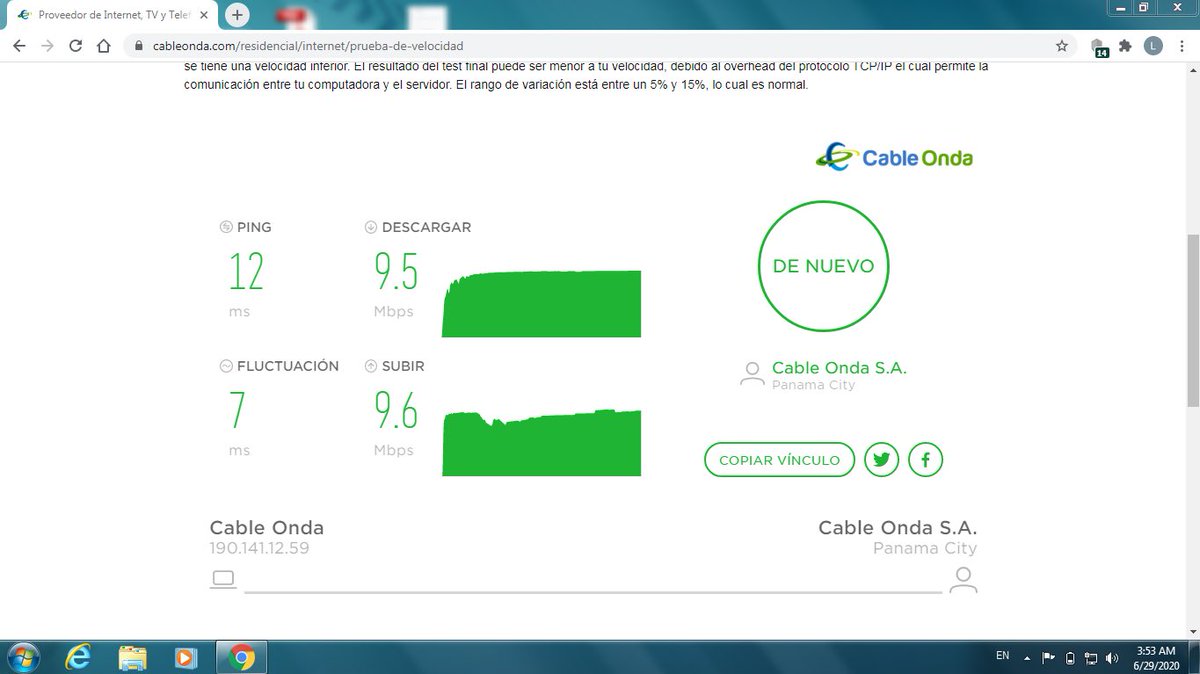
Task: Select the 12 ms ping value
Action: click(246, 272)
